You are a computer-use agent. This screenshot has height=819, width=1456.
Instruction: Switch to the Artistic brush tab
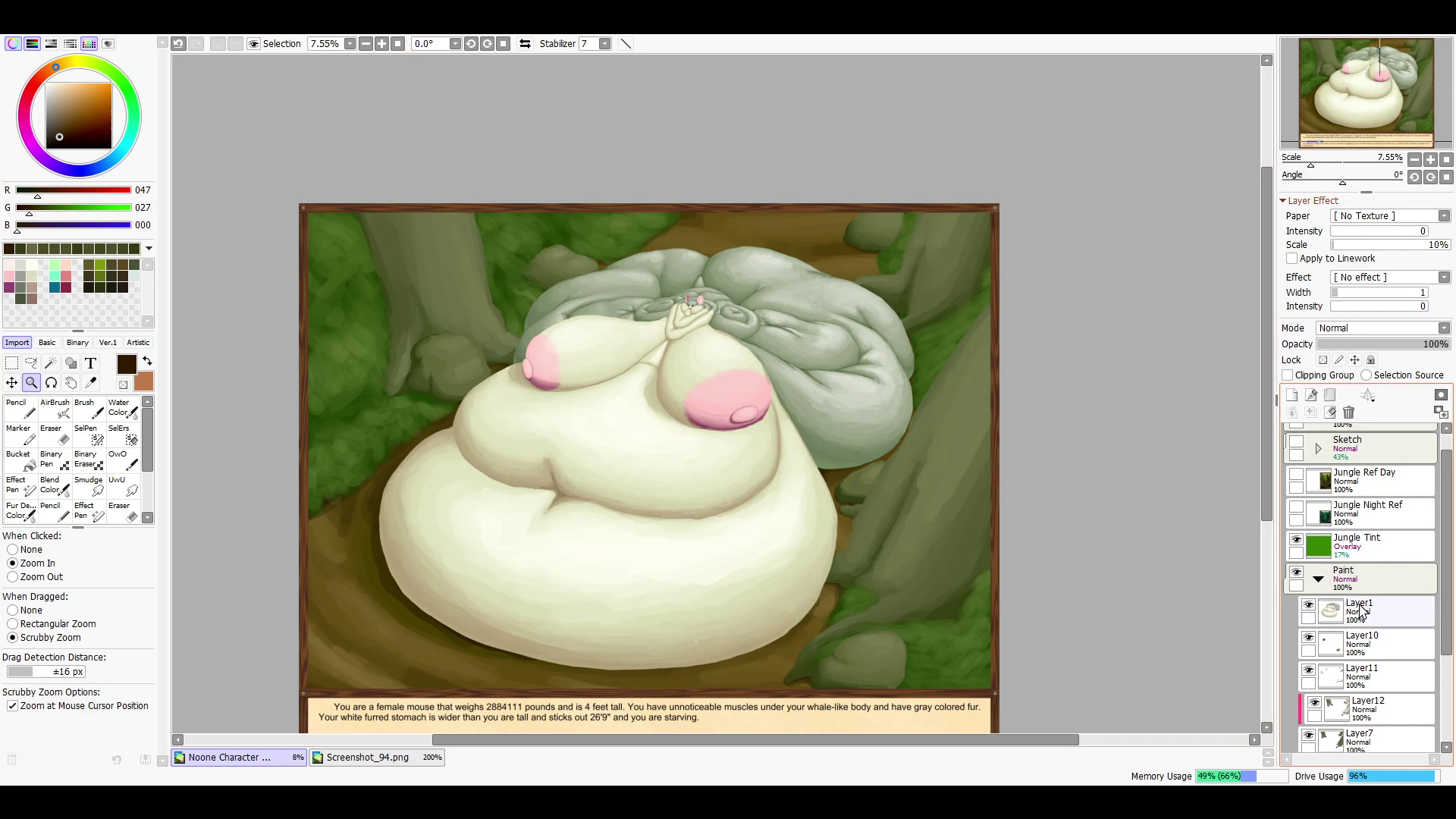pyautogui.click(x=138, y=343)
